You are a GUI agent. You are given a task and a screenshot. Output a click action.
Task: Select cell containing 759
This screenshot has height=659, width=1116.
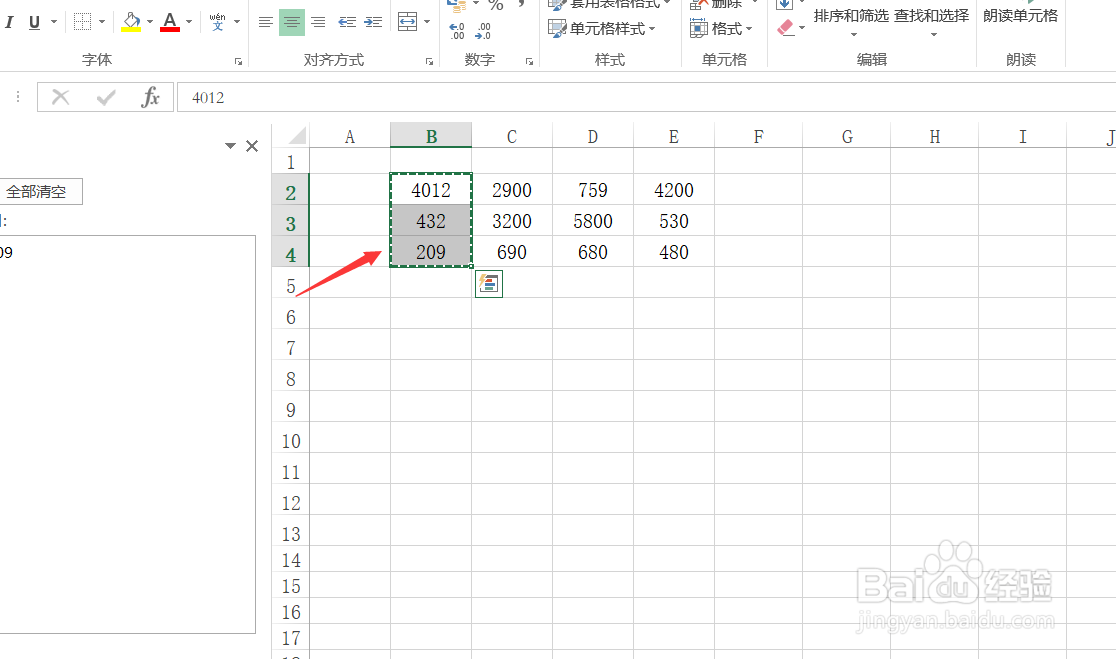593,190
